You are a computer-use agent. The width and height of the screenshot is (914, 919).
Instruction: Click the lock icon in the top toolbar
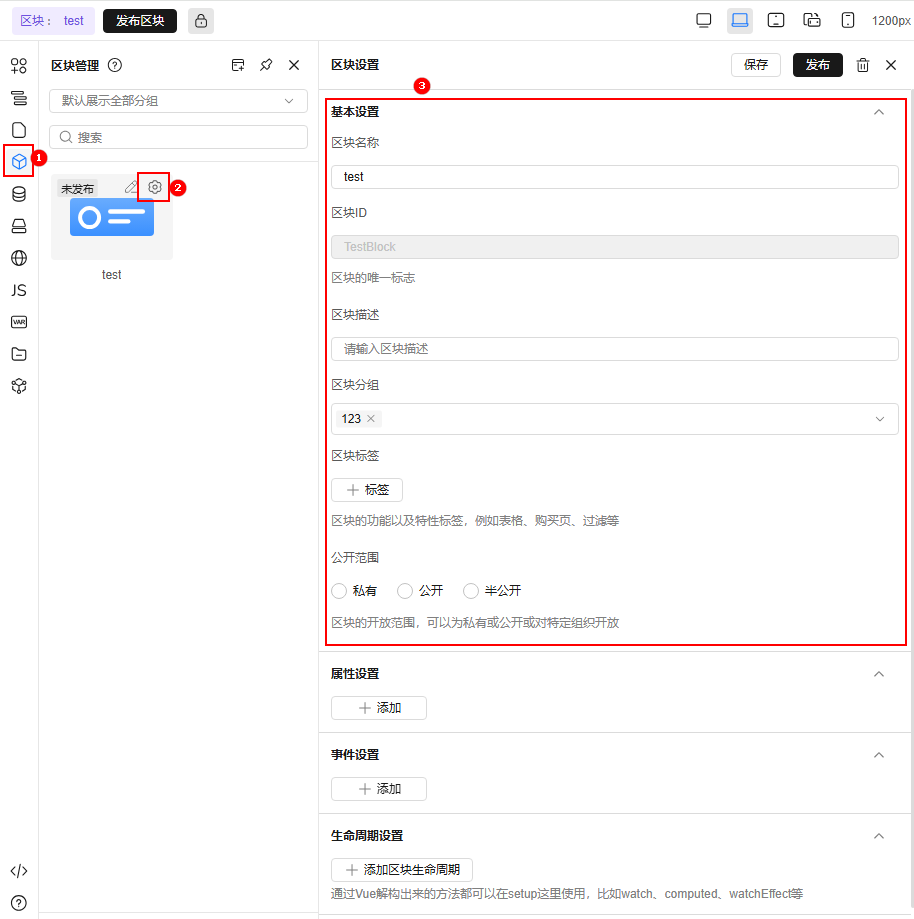click(x=200, y=20)
